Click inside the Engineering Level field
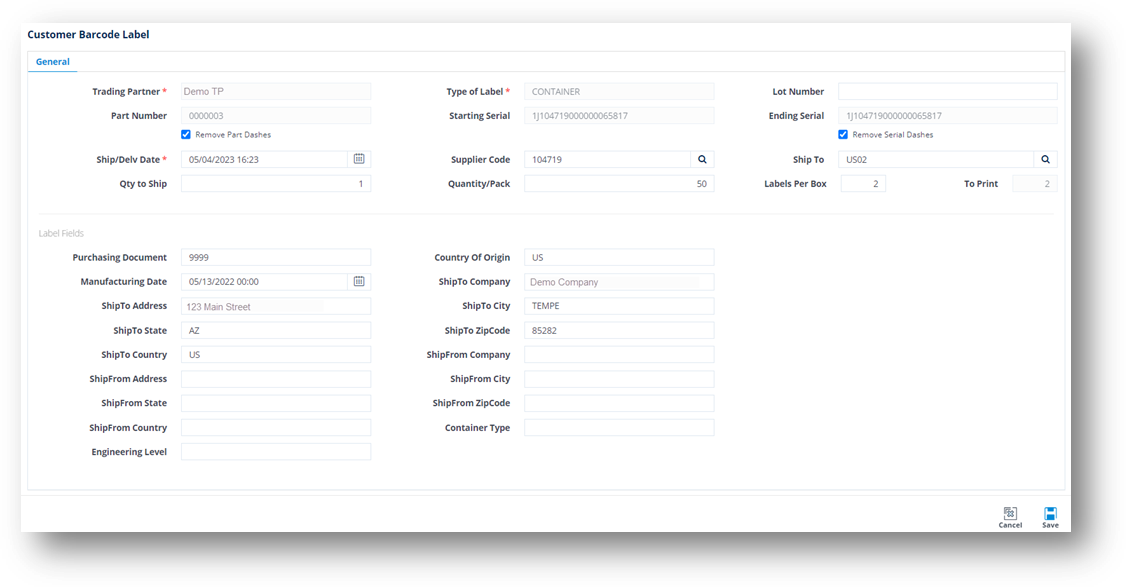The height and width of the screenshot is (587, 1126). click(x=276, y=451)
